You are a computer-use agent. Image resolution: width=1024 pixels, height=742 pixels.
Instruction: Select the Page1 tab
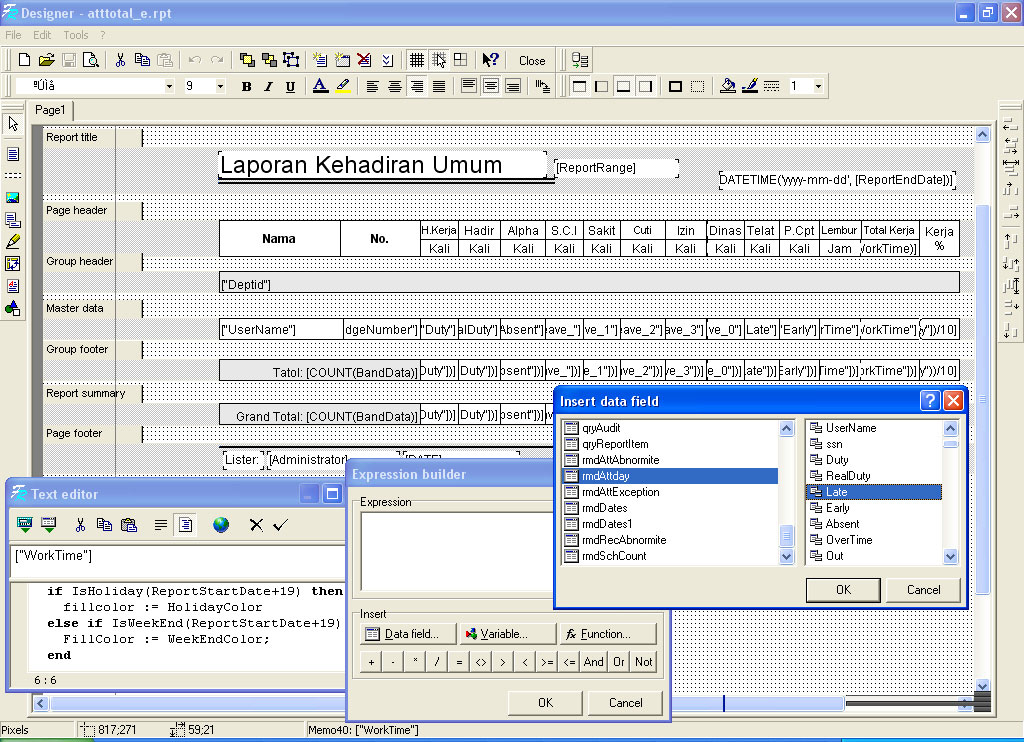pos(50,110)
